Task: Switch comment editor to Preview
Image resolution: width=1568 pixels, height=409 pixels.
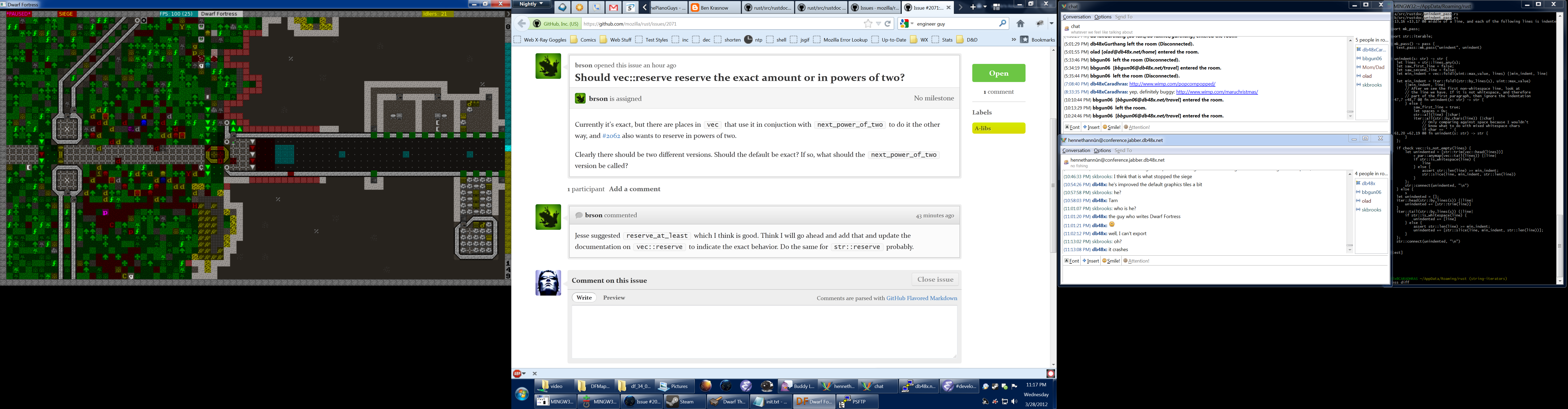Action: 614,298
